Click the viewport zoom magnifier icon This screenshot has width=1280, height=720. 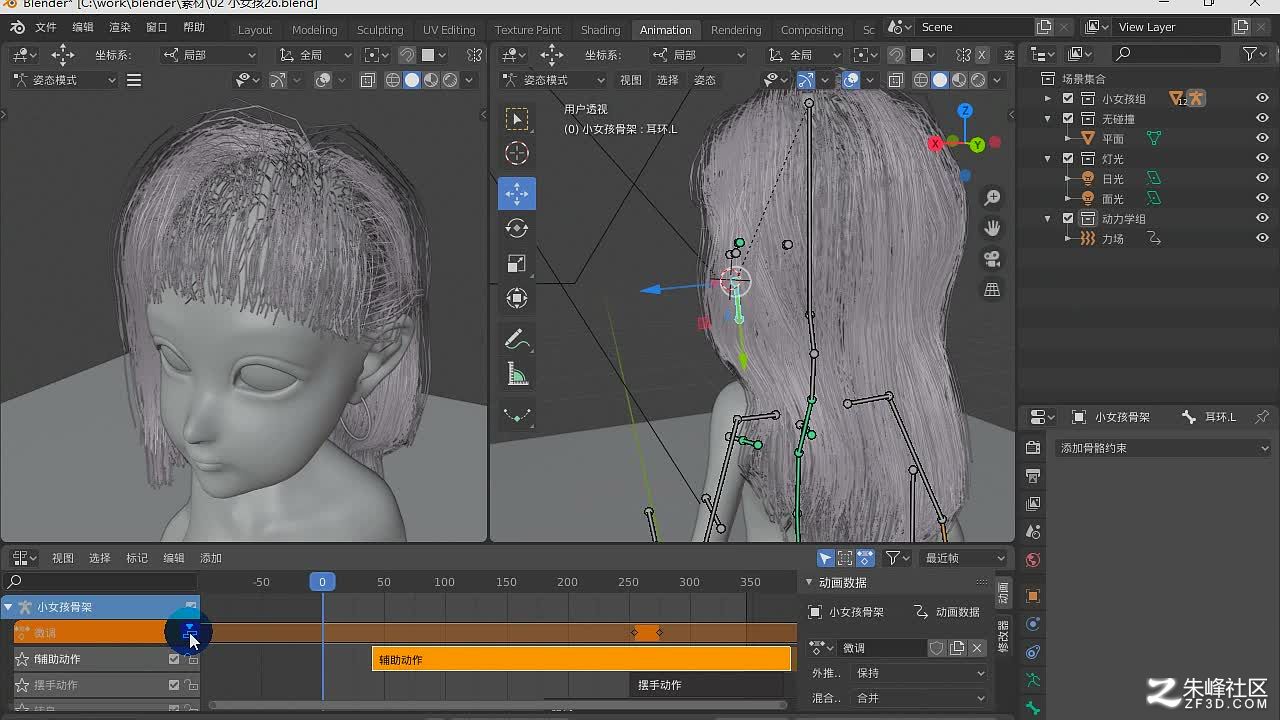992,198
